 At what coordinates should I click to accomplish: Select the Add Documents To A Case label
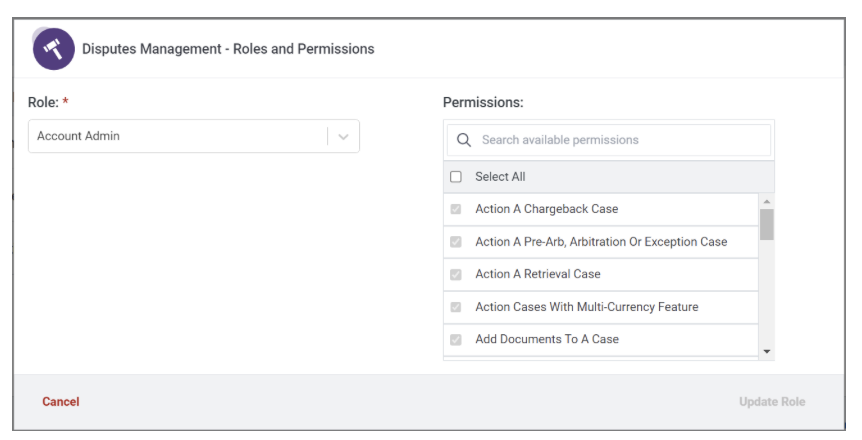(546, 340)
